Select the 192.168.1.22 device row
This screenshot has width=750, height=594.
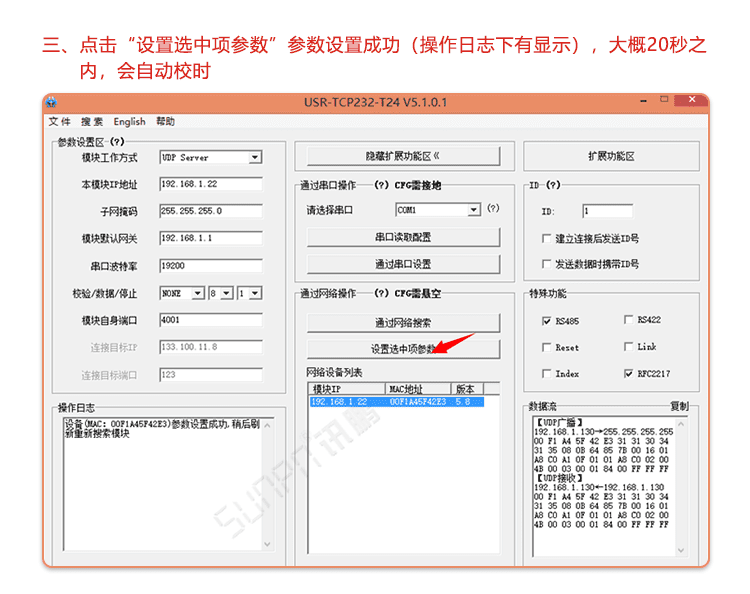[x=397, y=402]
